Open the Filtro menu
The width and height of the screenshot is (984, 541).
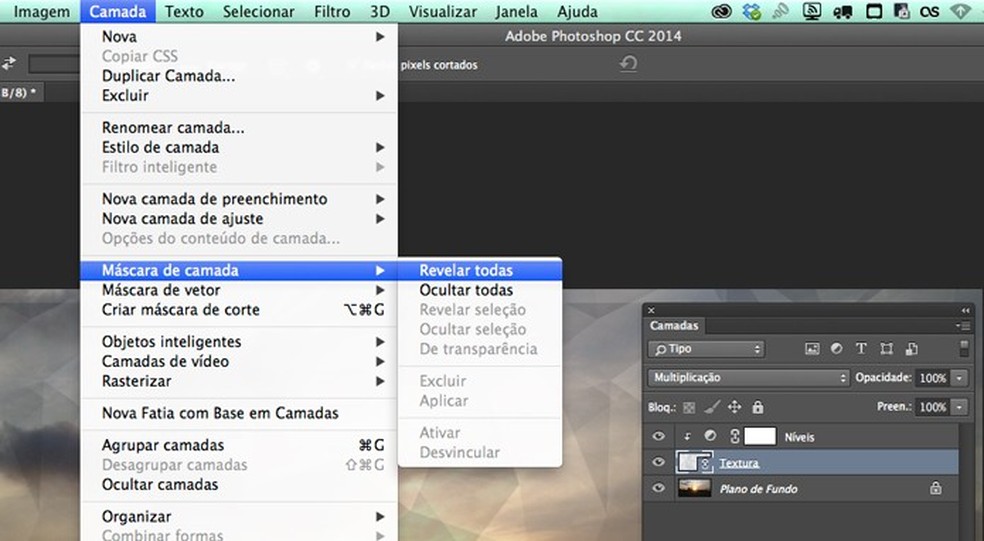[332, 11]
